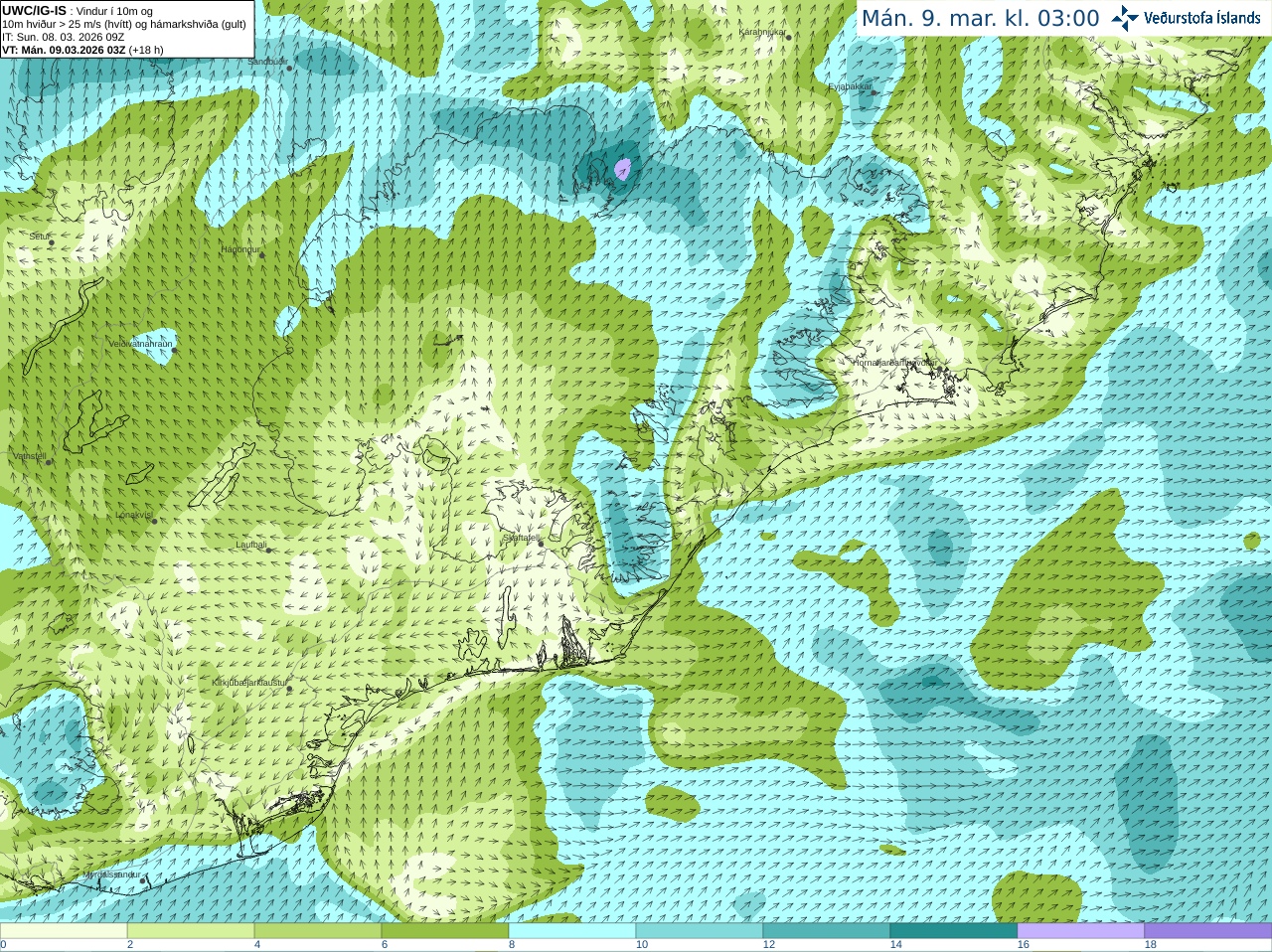Select the Veiðivatnahraun station label
1272x952 pixels.
tap(140, 344)
